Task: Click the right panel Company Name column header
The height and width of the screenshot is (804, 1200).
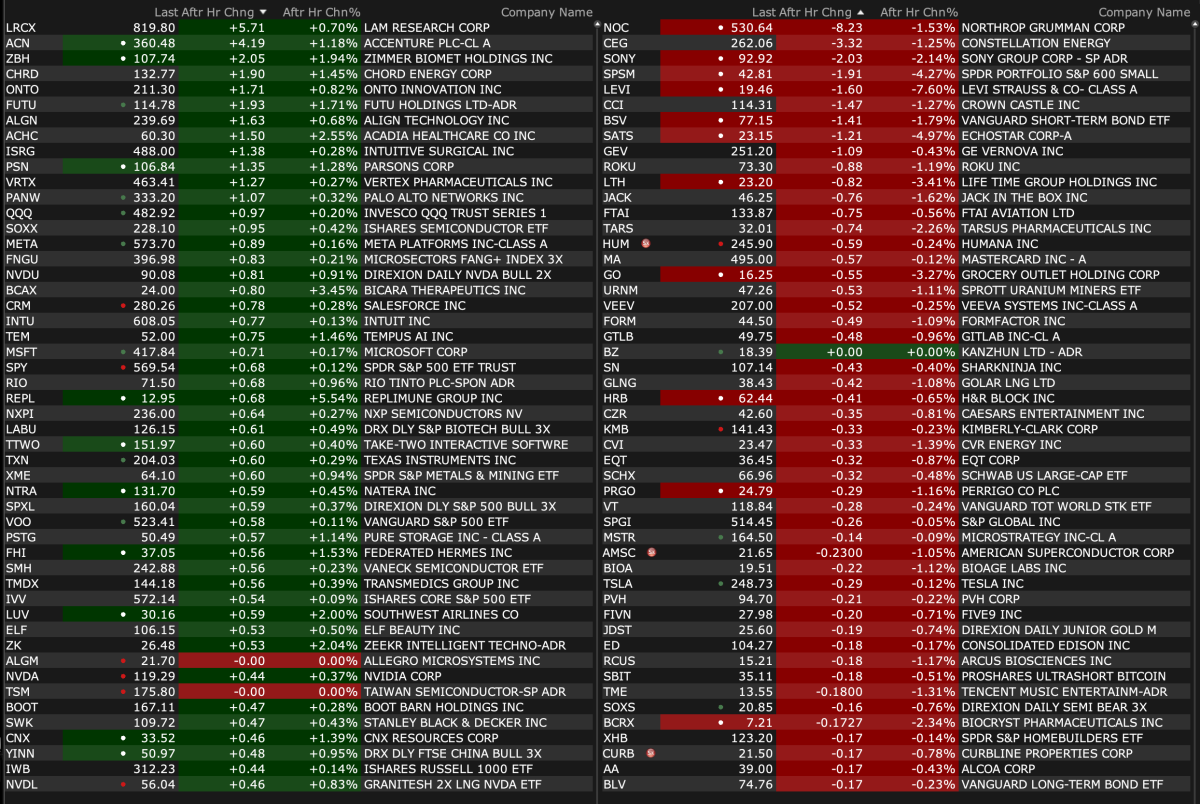Action: pos(1144,12)
